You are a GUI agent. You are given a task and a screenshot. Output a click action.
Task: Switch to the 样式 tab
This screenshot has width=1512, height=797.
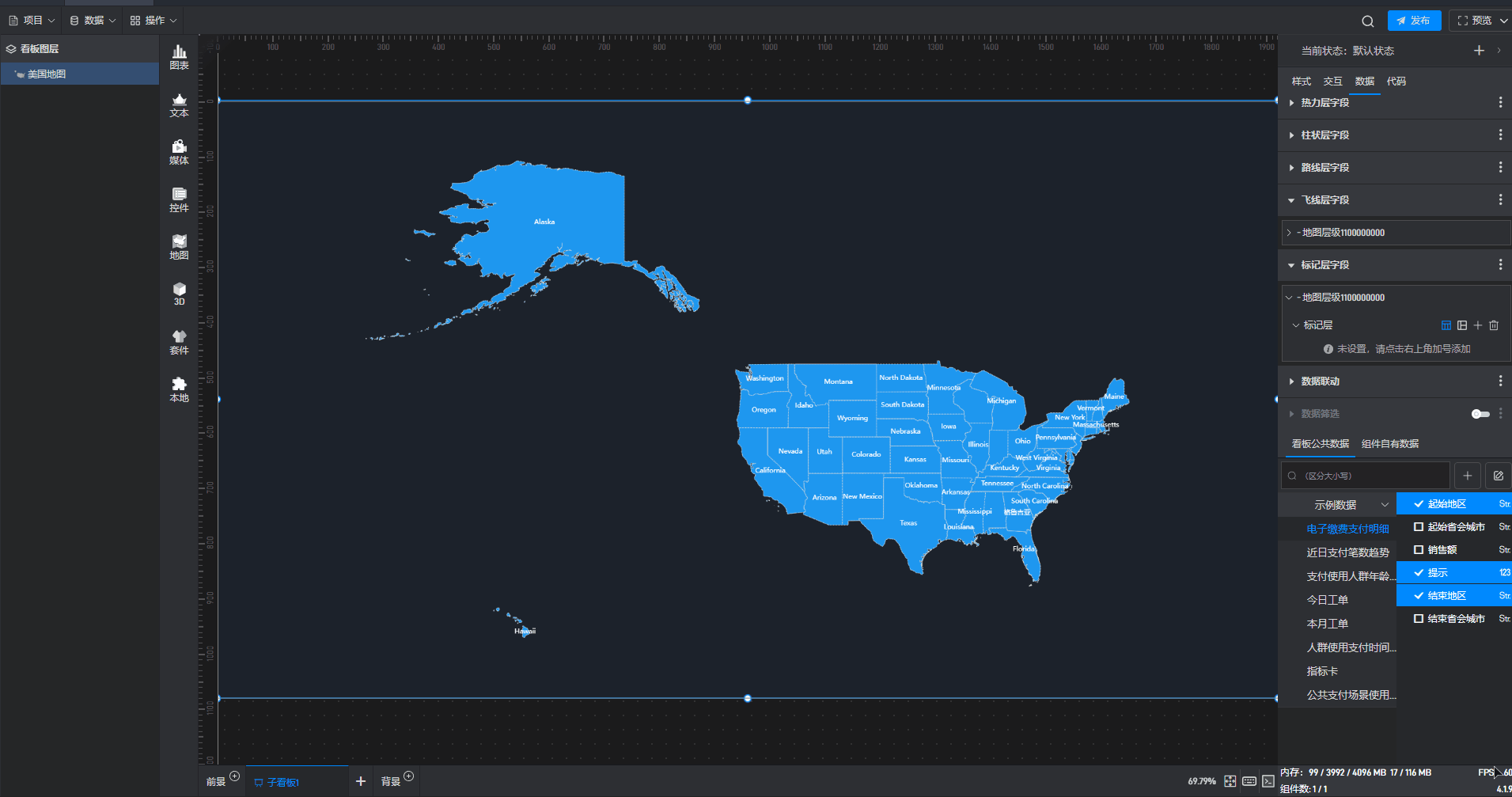(x=1301, y=82)
